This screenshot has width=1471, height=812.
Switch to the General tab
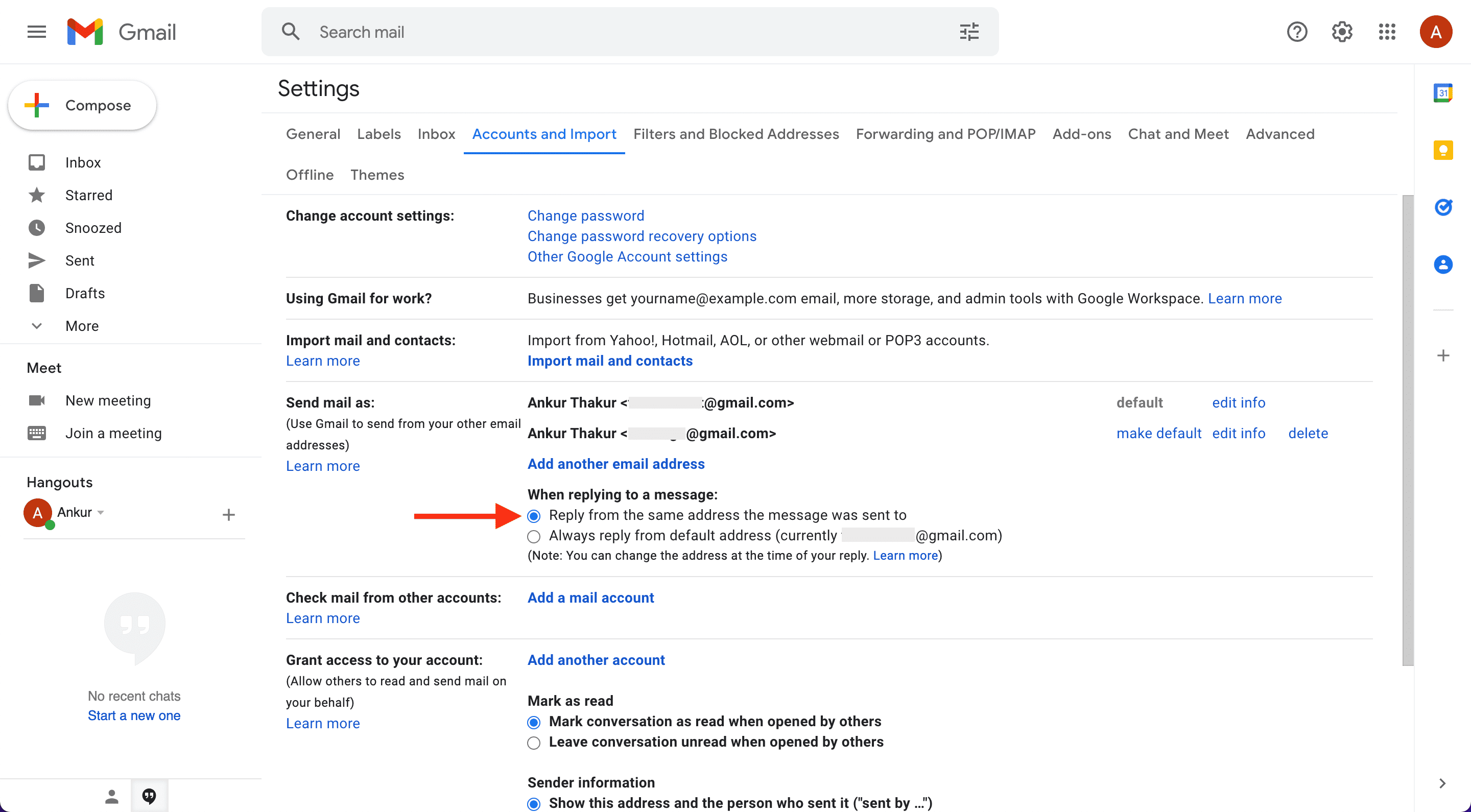point(313,134)
